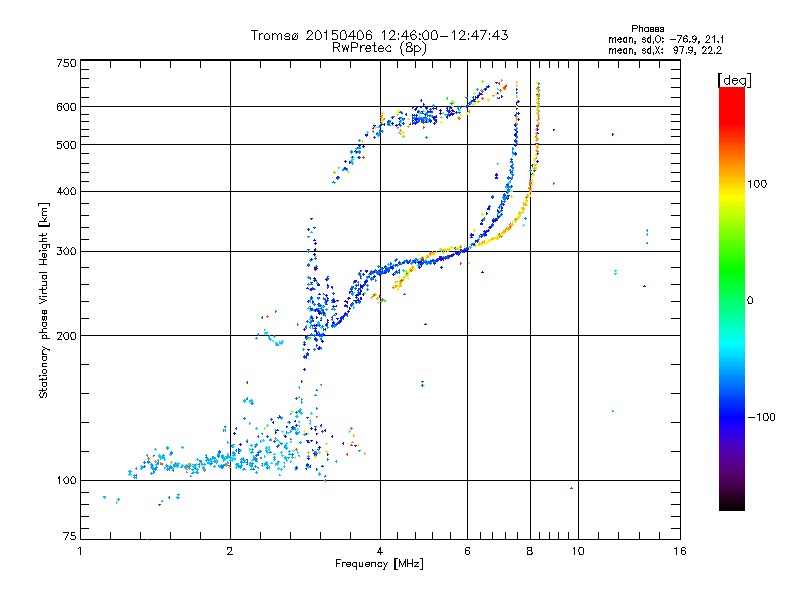Click the x-axis tick label '2'

(230, 551)
